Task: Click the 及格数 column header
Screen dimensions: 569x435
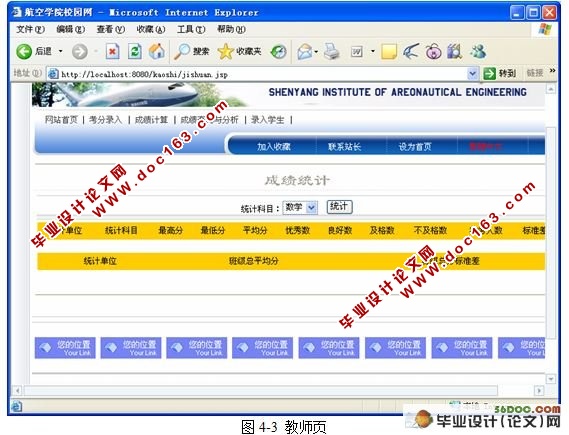Action: pos(382,230)
